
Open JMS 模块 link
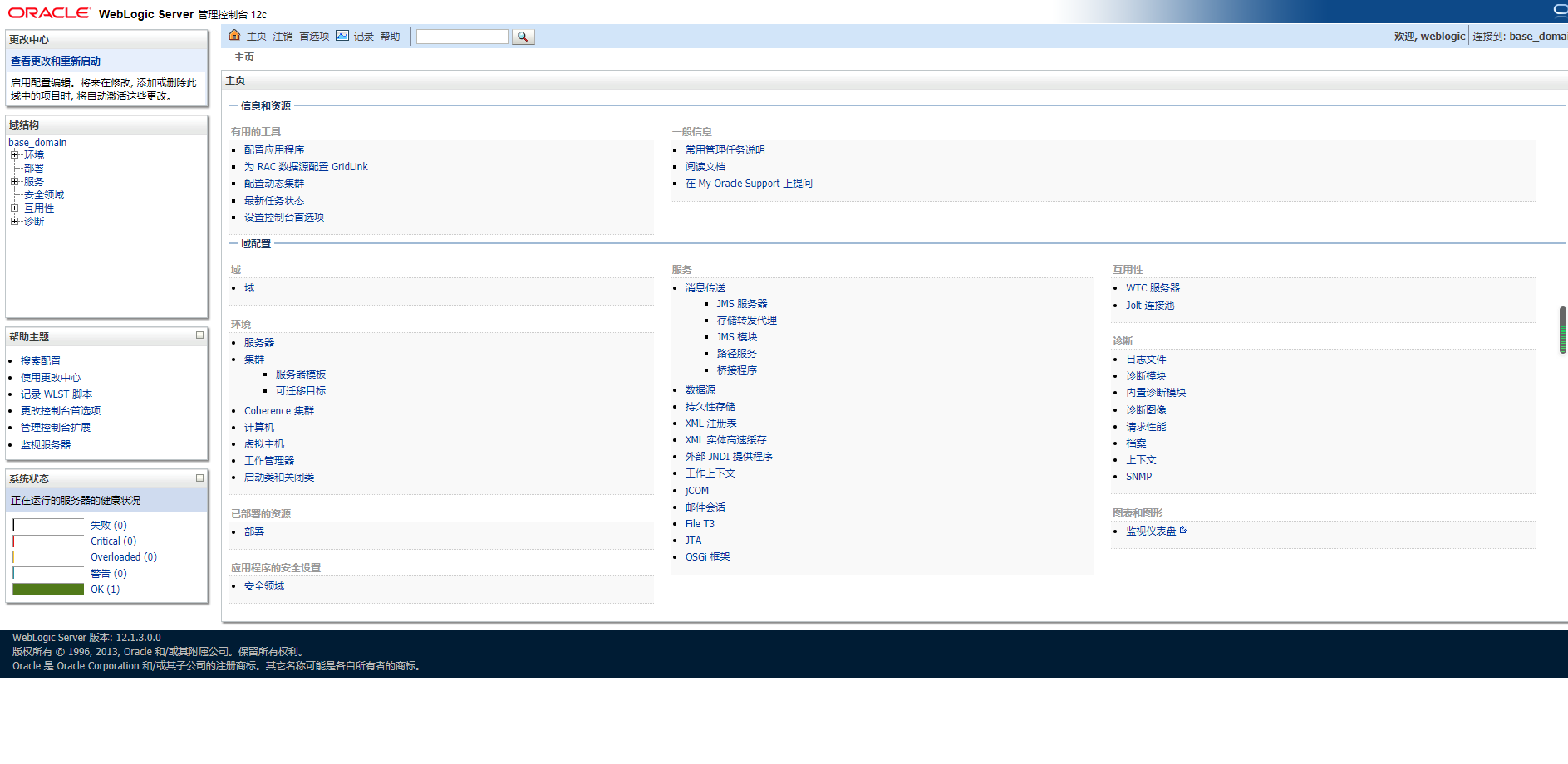tap(737, 337)
